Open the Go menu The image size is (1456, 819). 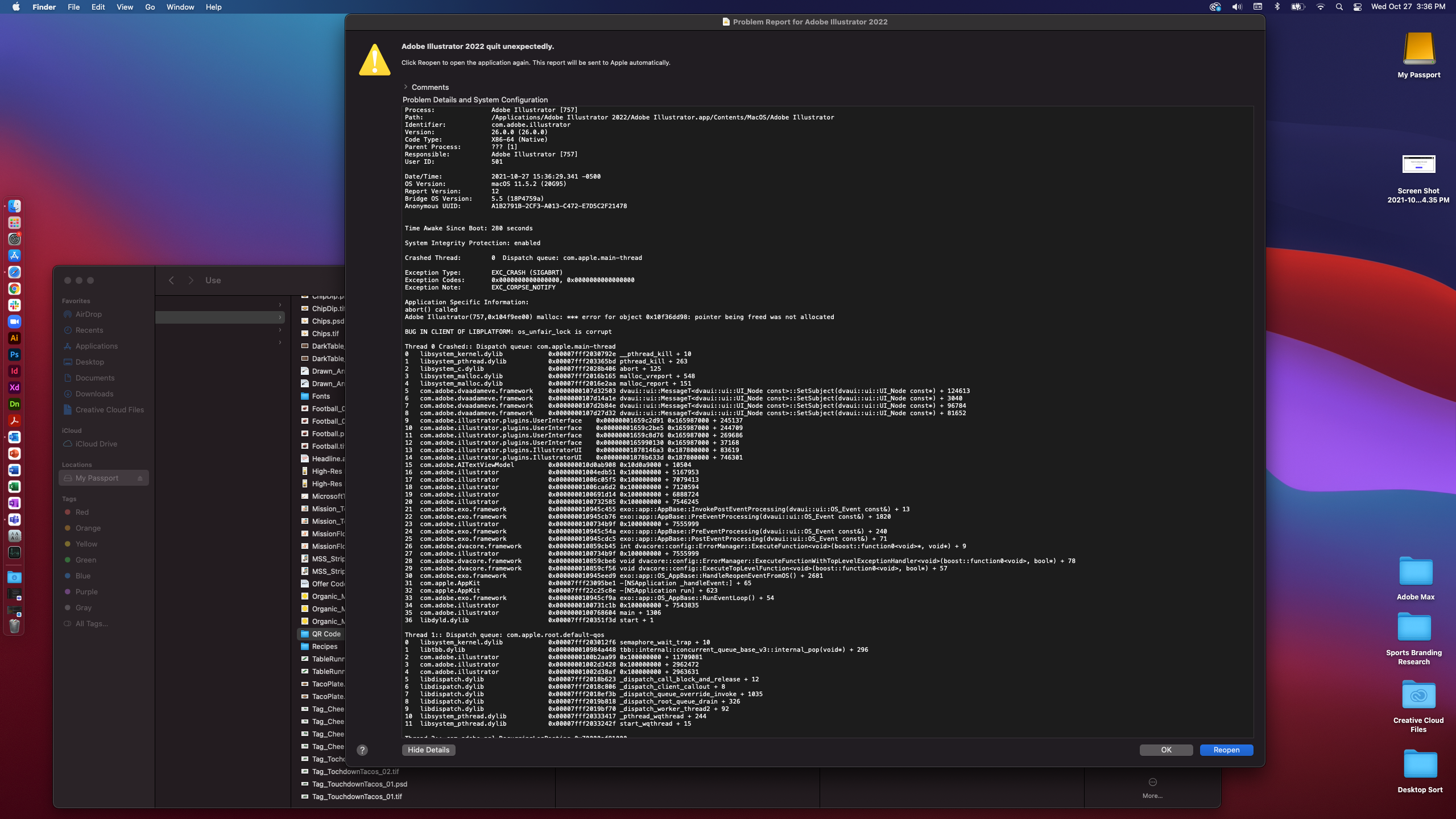click(150, 7)
